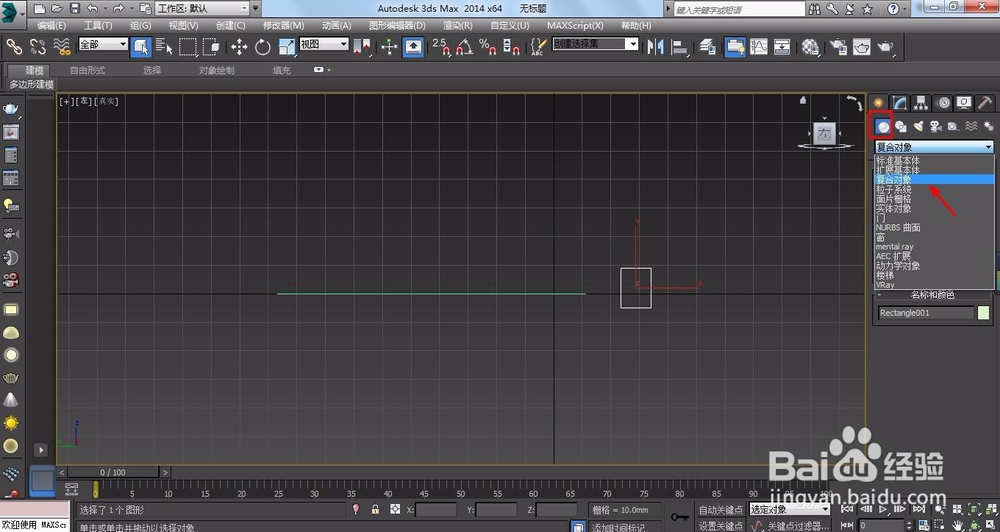Open the Layer Manager
This screenshot has height=532, width=1000.
(x=707, y=47)
